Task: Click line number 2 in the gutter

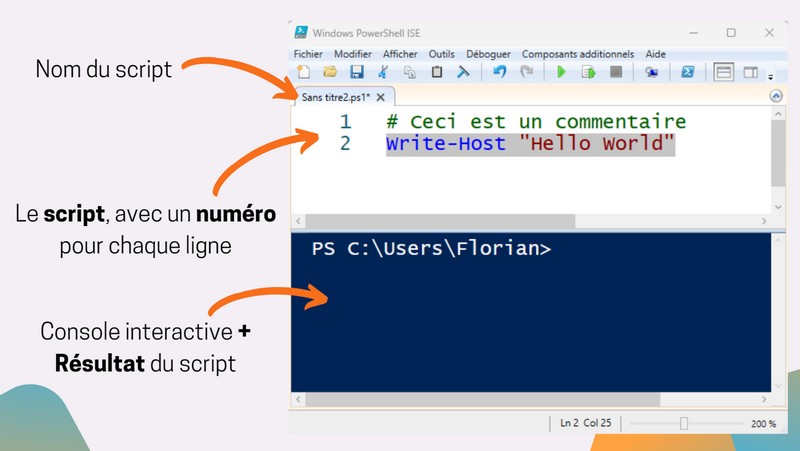Action: 345,143
